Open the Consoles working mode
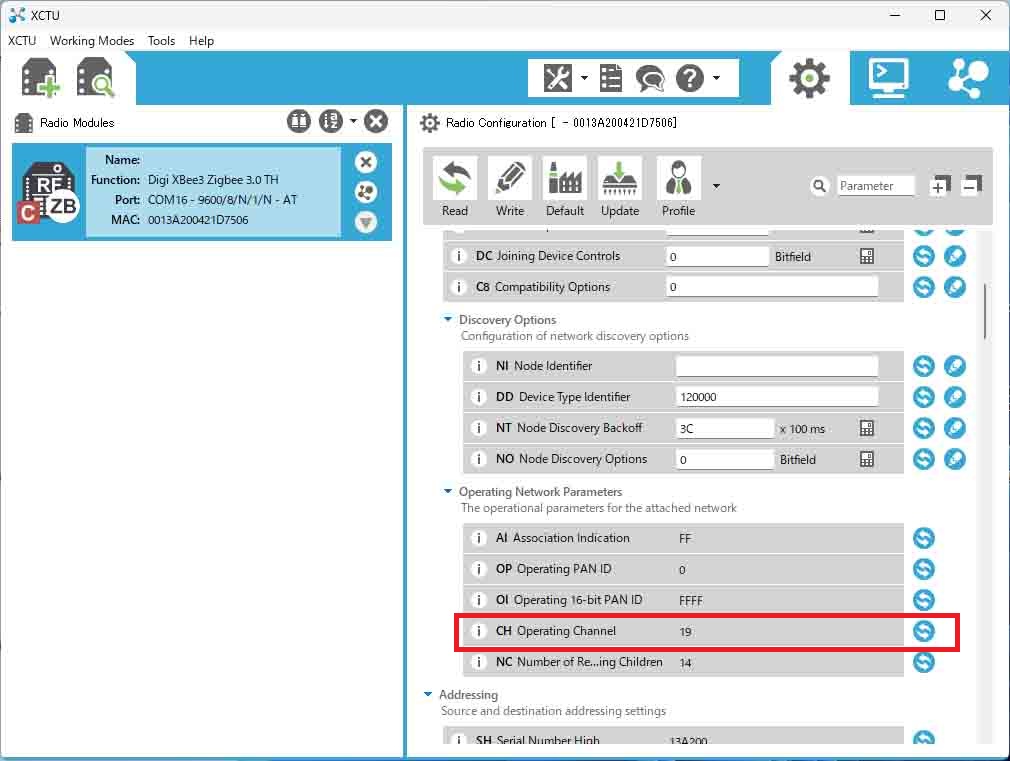The height and width of the screenshot is (761, 1010). (x=888, y=78)
